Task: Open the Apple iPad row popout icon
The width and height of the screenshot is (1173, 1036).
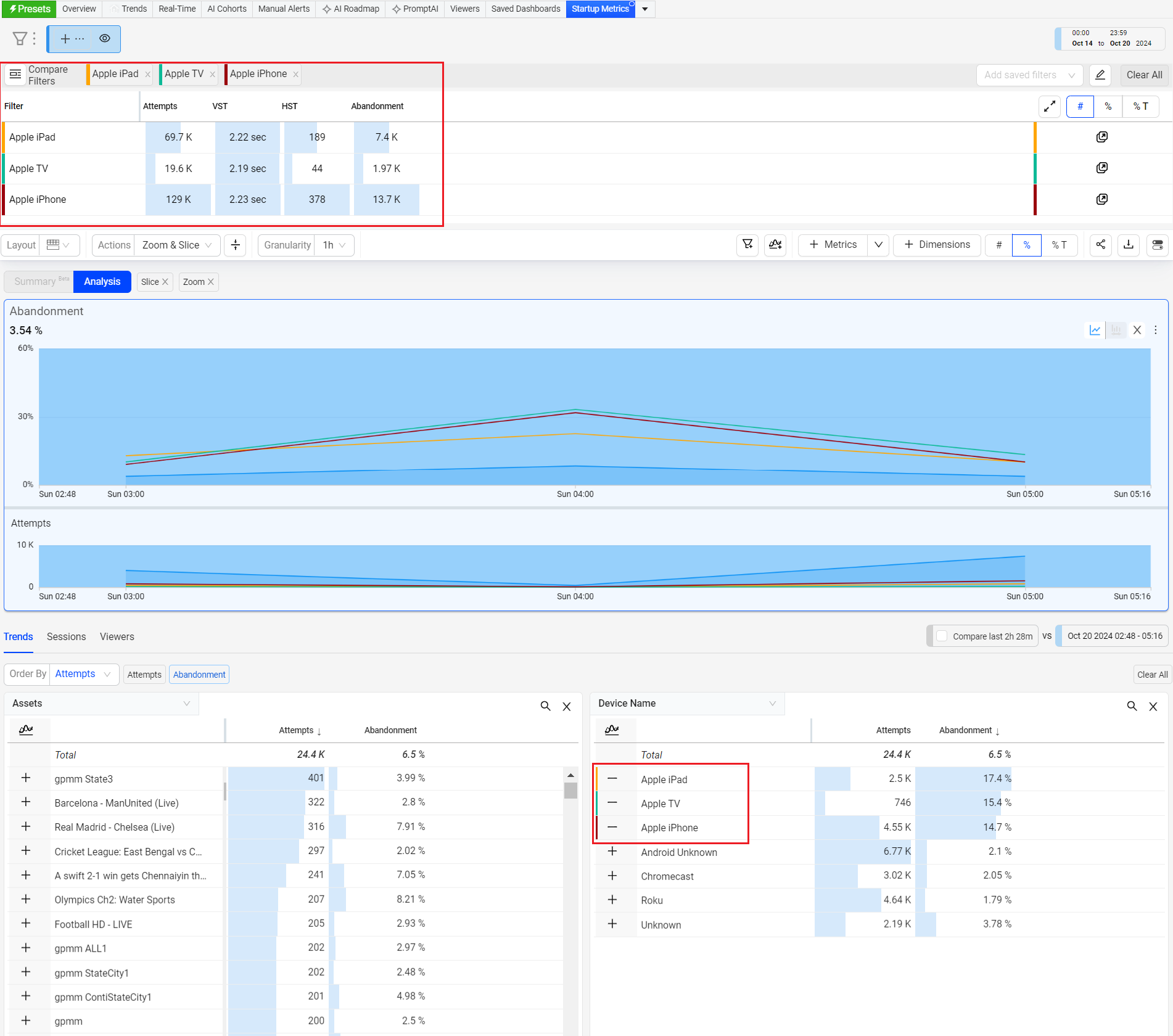Action: (1102, 137)
